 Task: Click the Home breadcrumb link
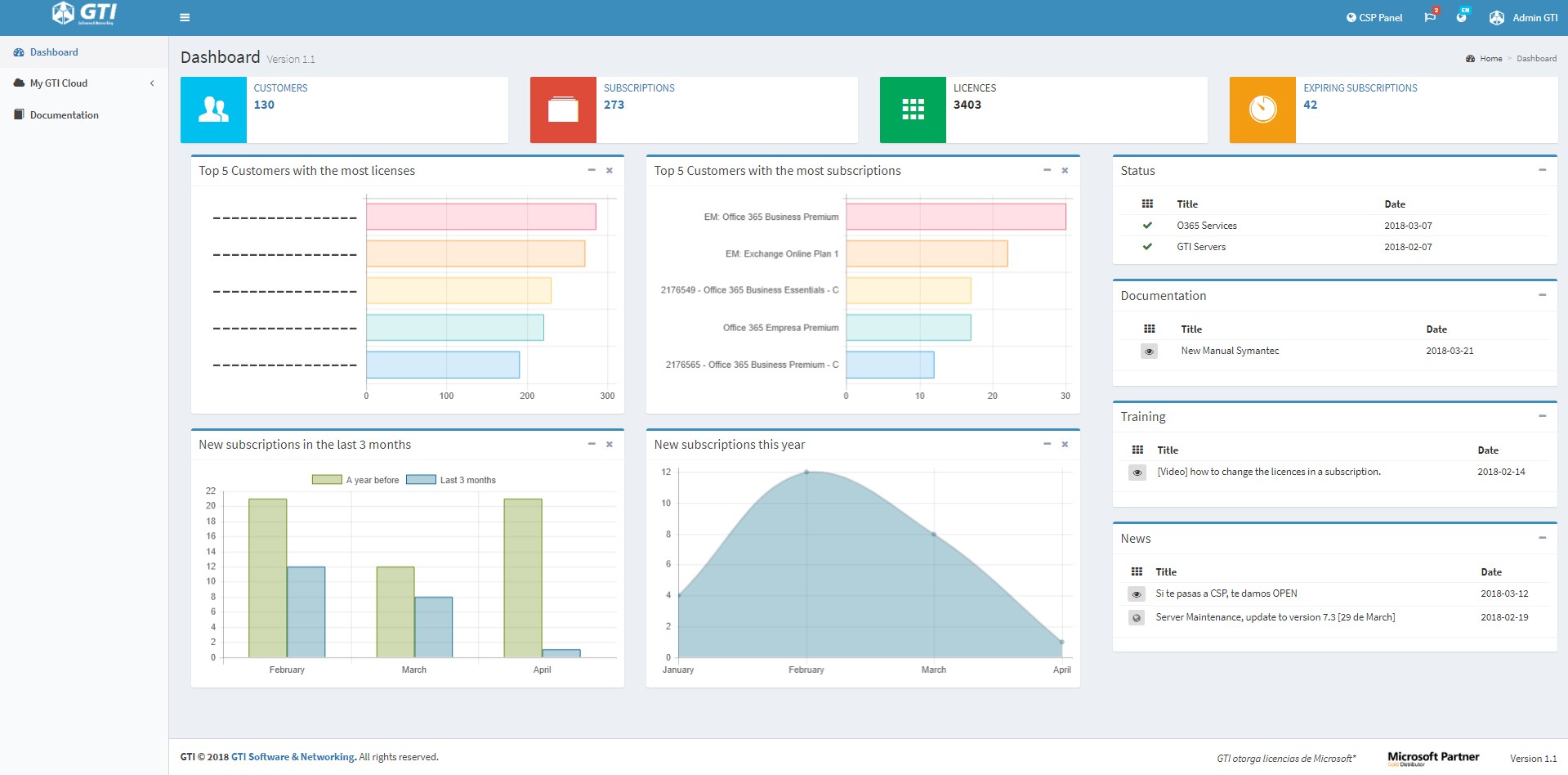click(1490, 58)
